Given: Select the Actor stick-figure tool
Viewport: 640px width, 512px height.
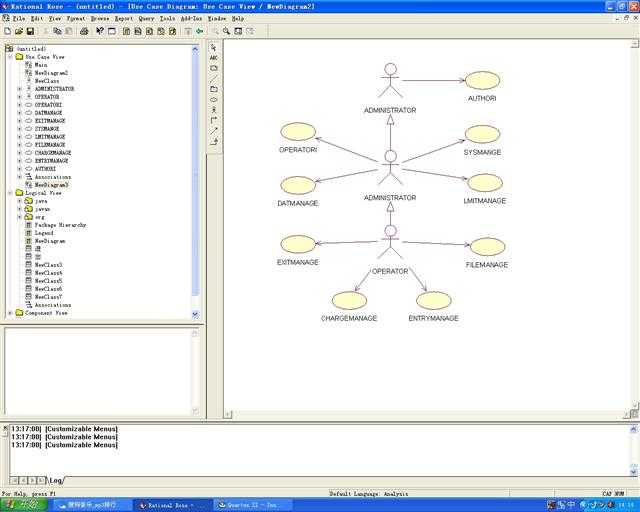Looking at the screenshot, I should pos(213,110).
